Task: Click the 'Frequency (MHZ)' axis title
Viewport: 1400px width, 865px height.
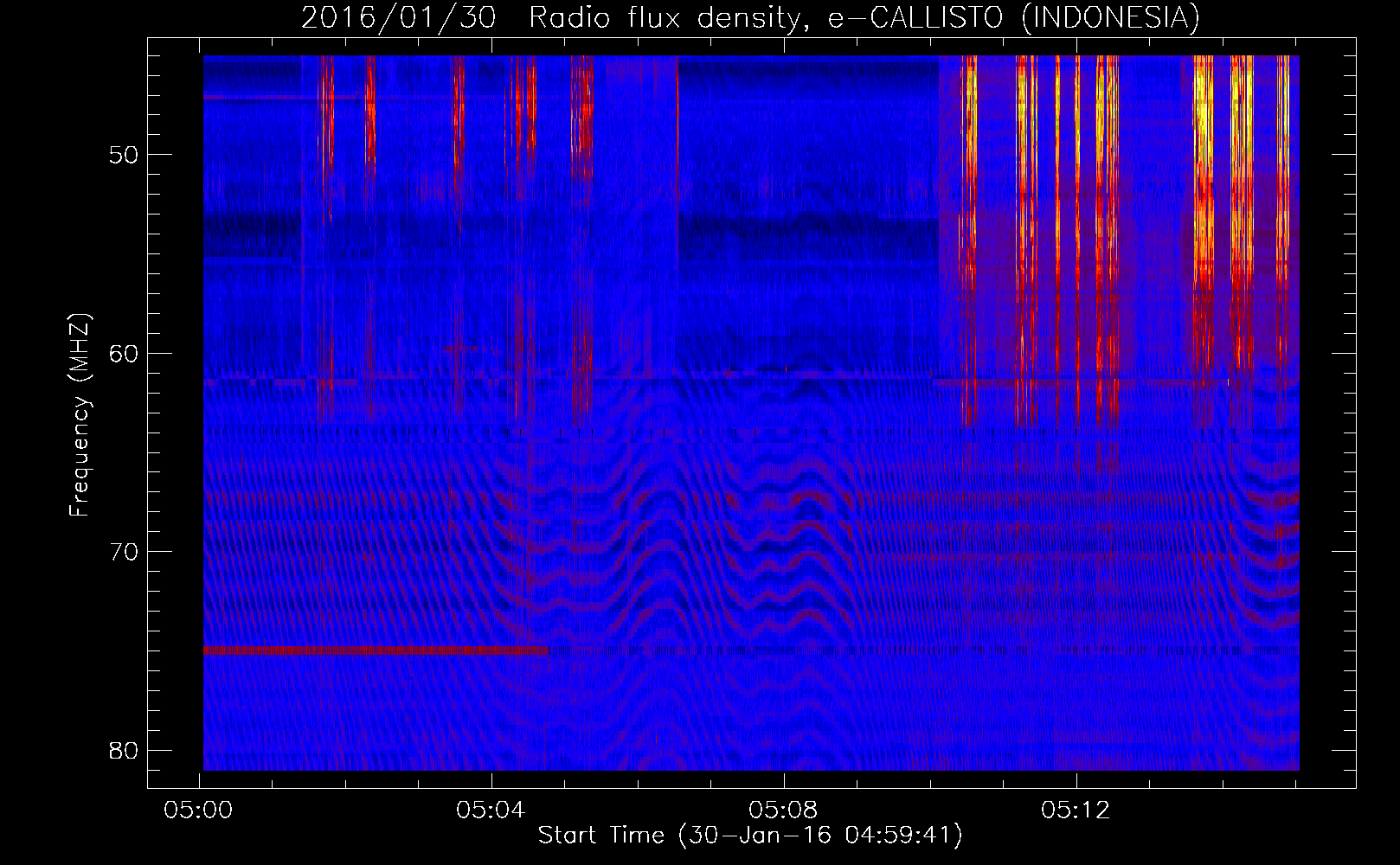Action: click(x=80, y=414)
